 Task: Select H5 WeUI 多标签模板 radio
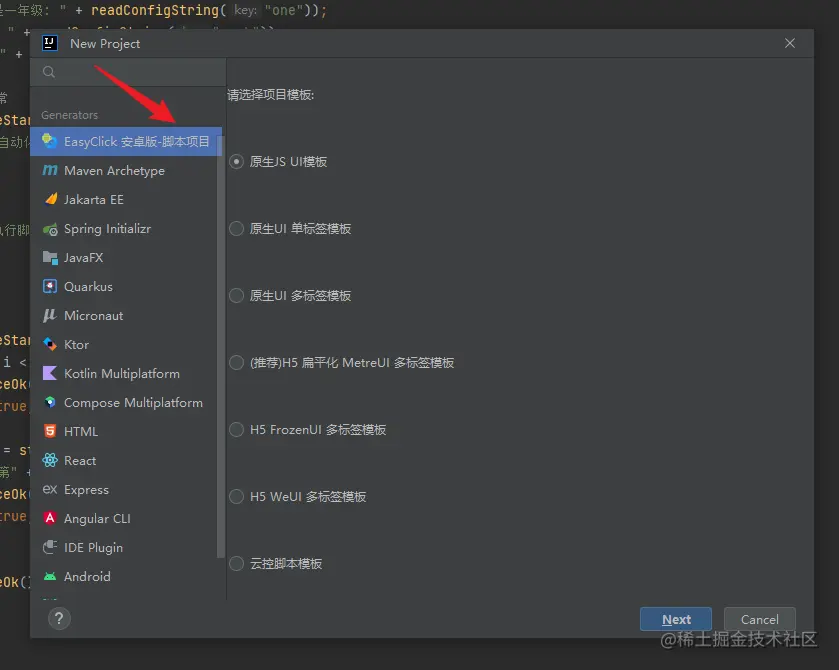click(x=237, y=496)
